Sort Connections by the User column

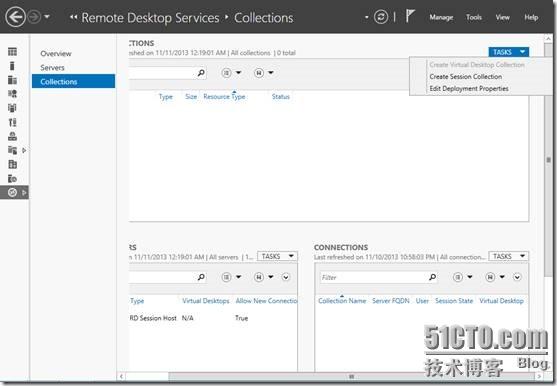point(422,301)
